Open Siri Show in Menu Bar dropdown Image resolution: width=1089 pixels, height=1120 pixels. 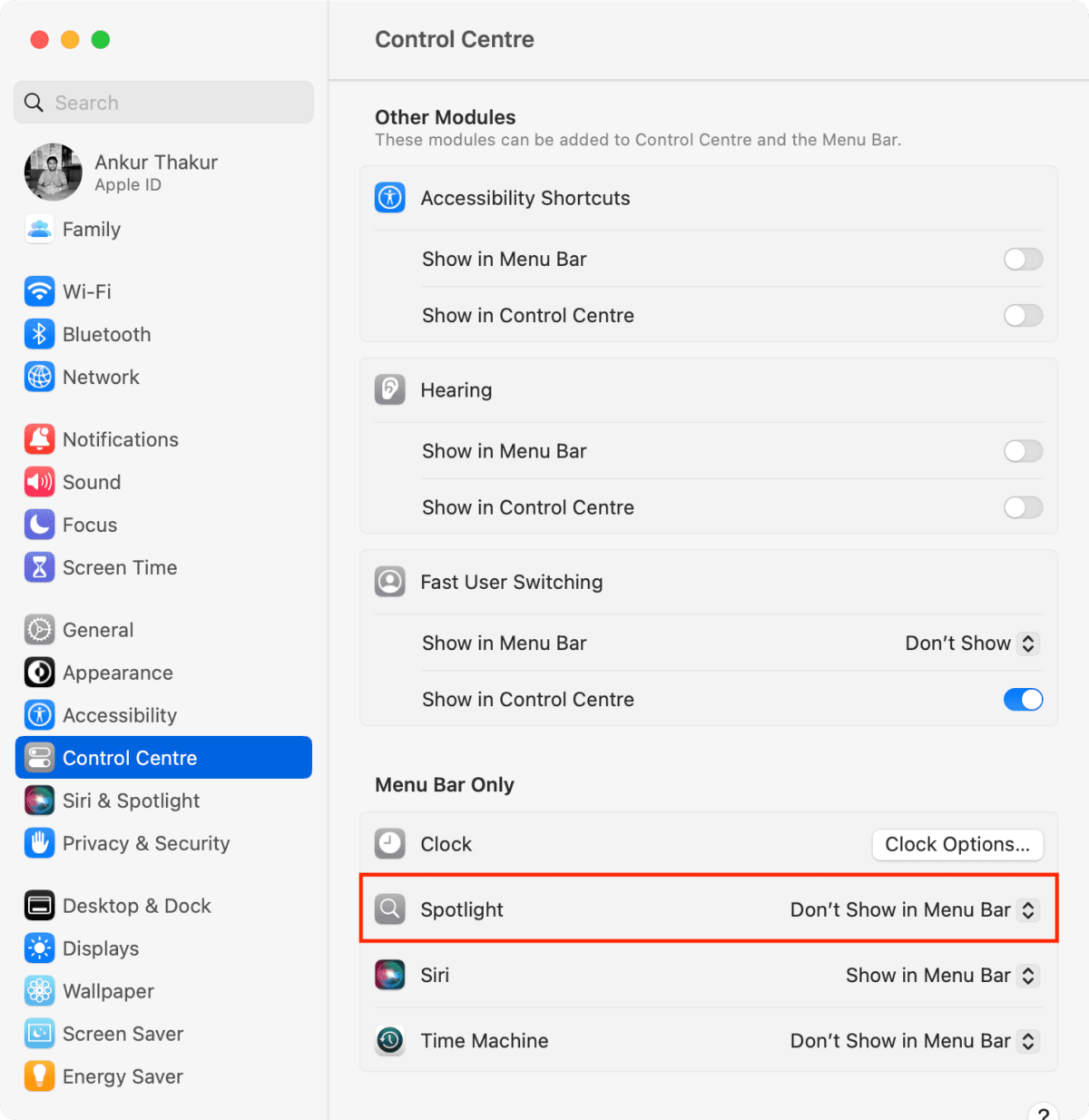click(x=942, y=976)
